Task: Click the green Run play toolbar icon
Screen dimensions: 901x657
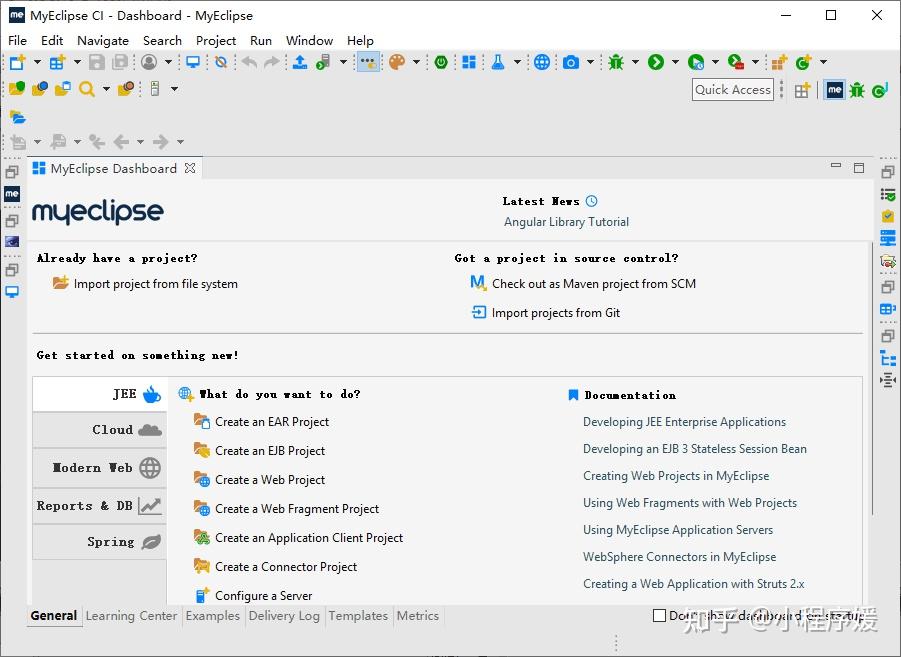Action: coord(656,62)
